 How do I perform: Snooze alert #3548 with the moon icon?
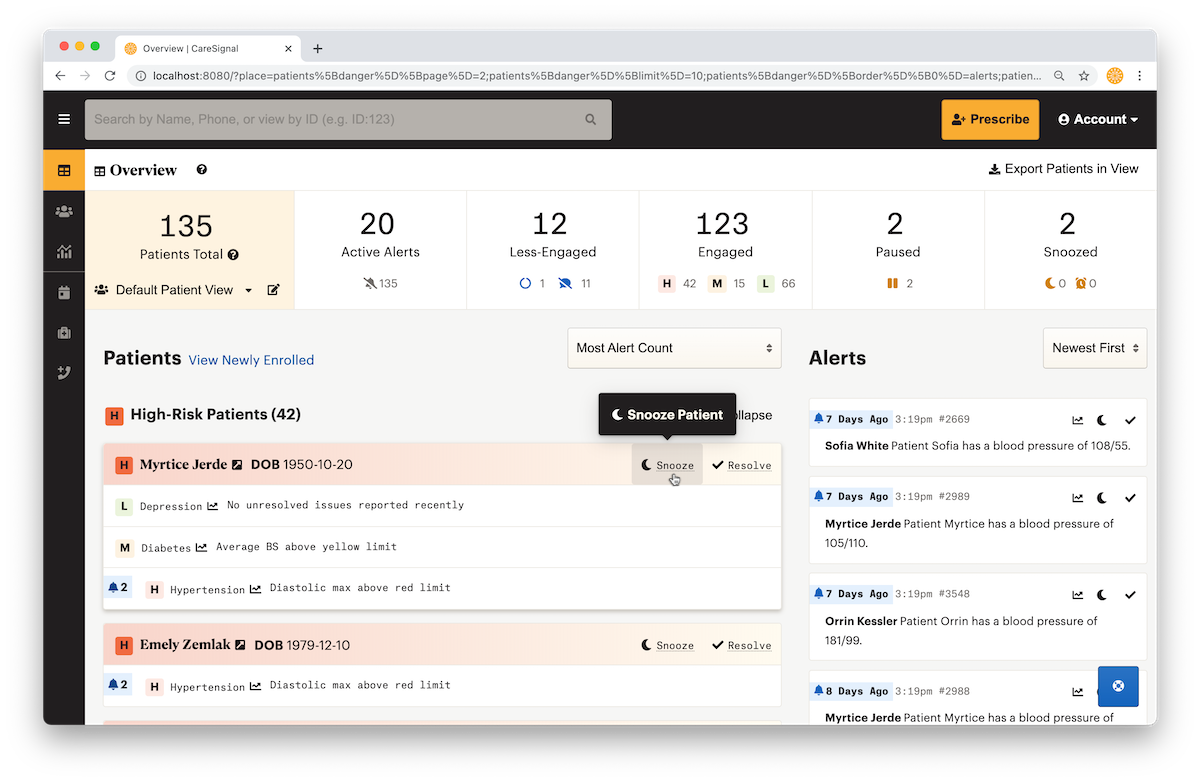[1102, 595]
